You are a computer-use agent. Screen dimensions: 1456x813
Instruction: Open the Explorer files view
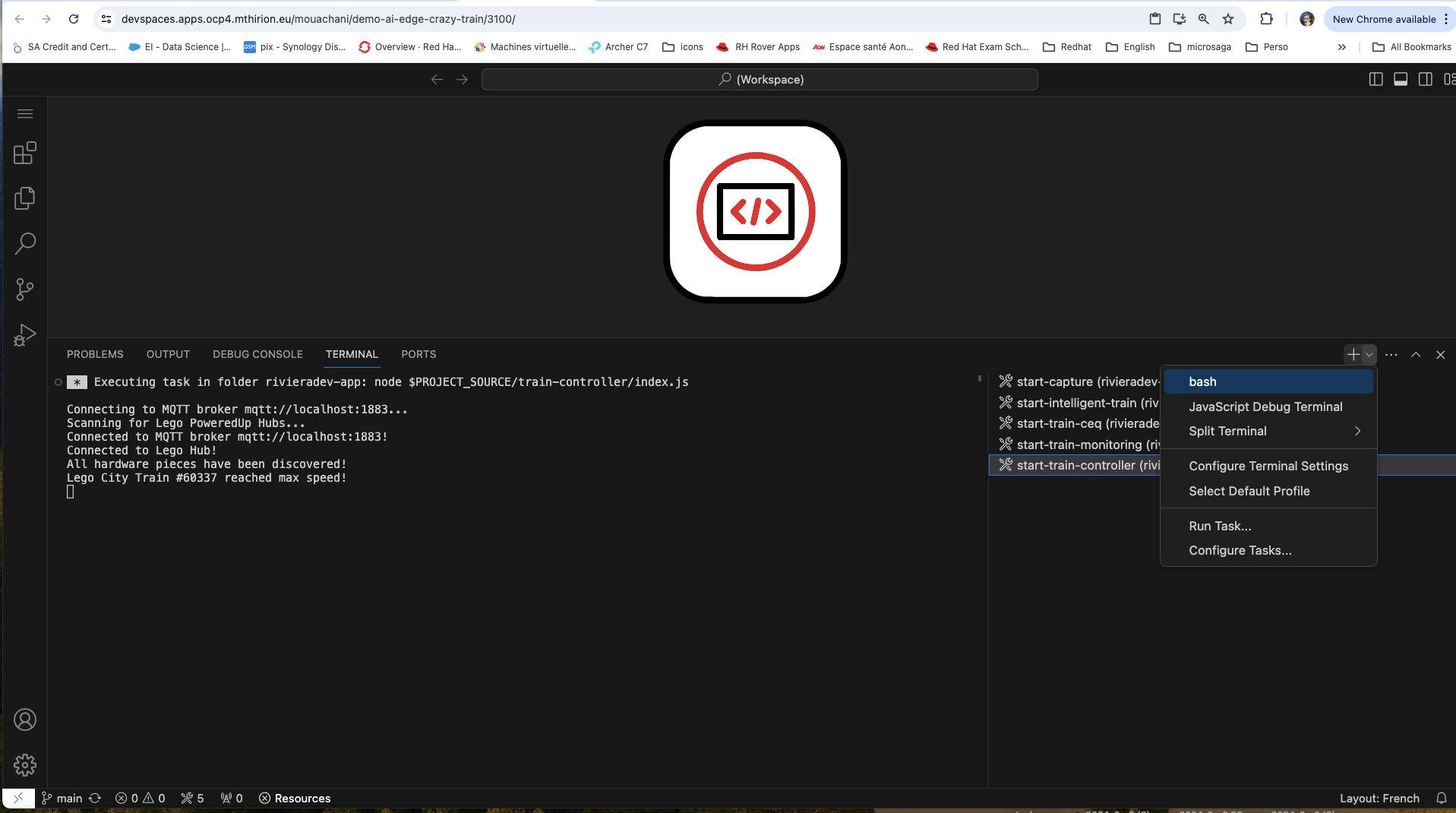click(x=25, y=198)
